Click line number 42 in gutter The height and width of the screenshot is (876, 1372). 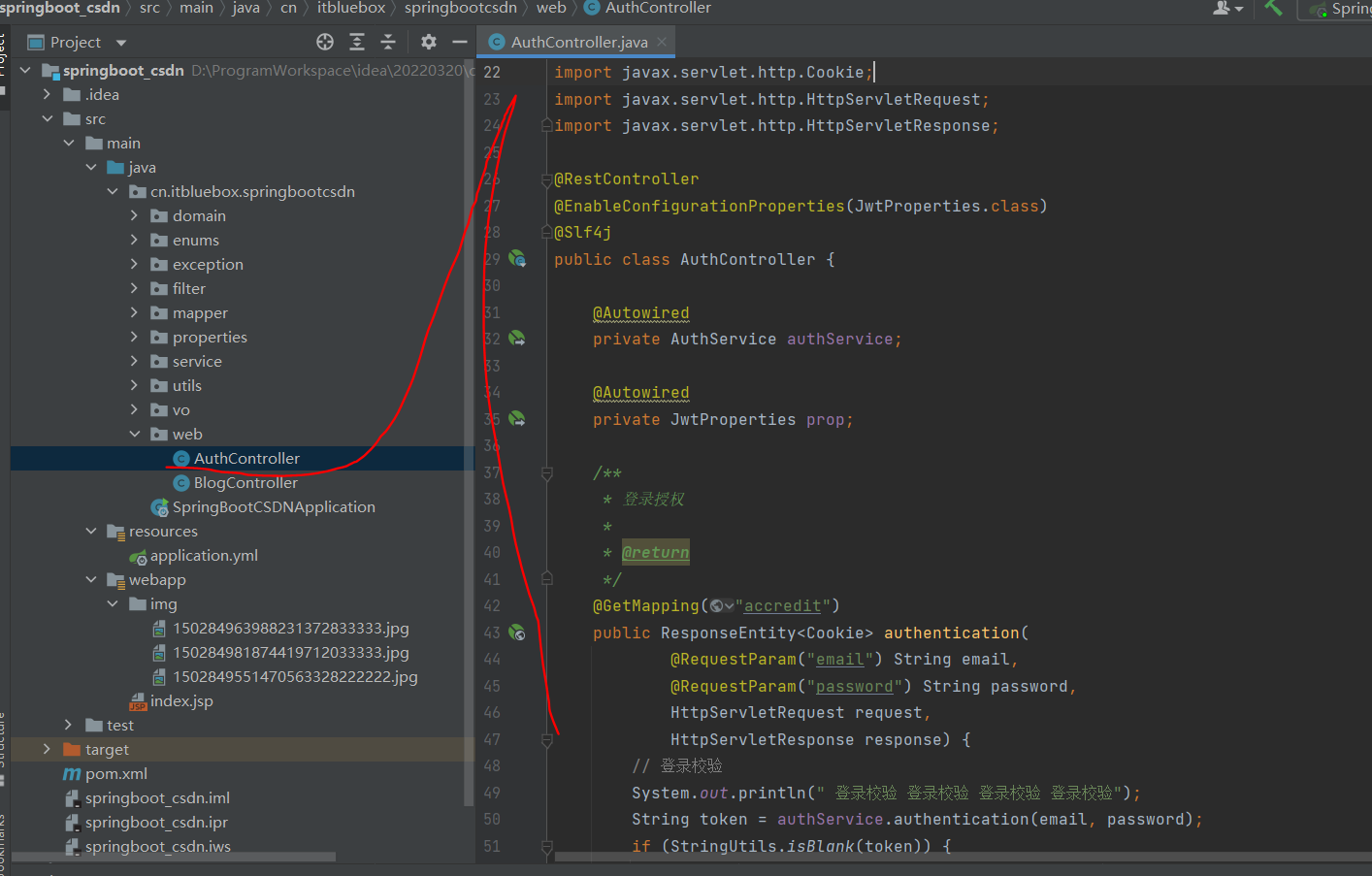tap(492, 605)
